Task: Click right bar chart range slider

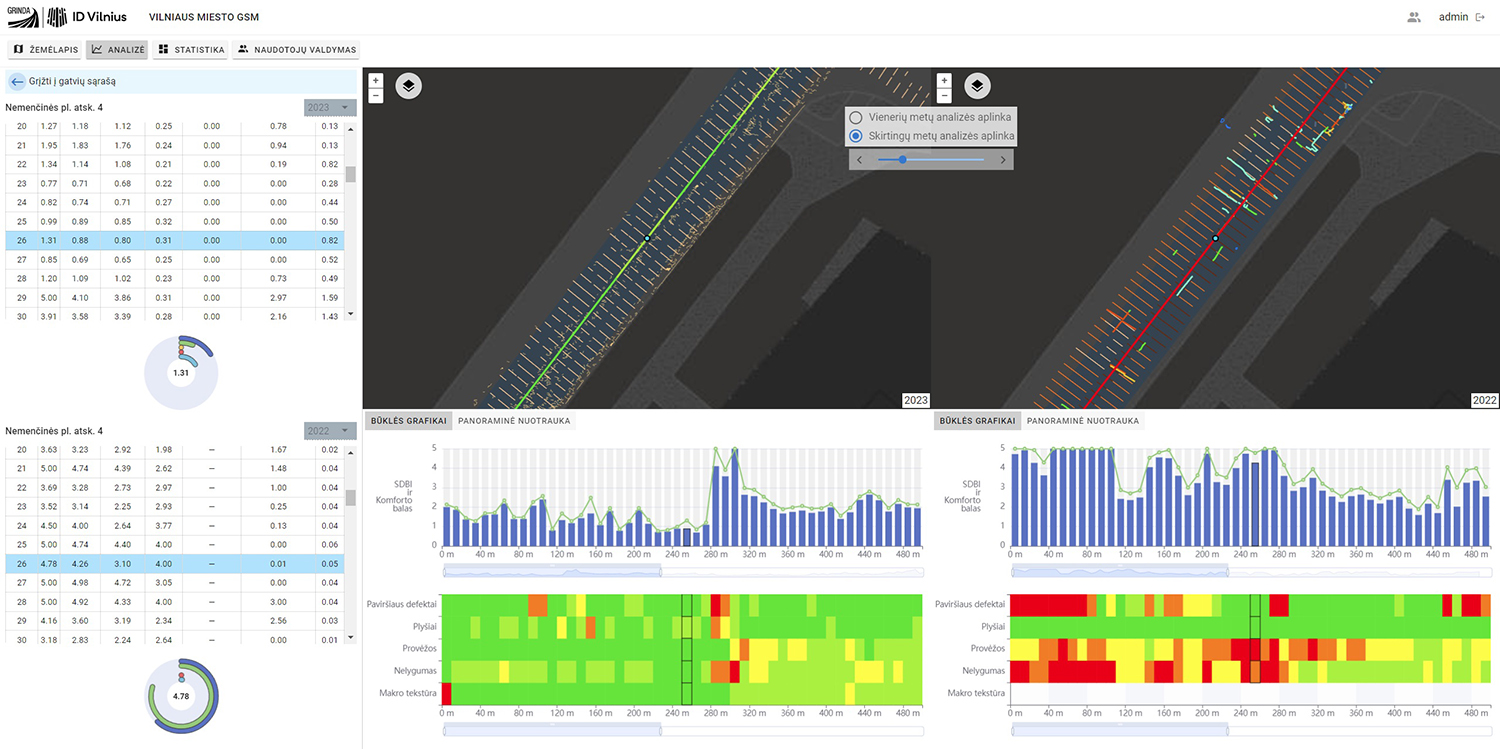Action: (1120, 571)
